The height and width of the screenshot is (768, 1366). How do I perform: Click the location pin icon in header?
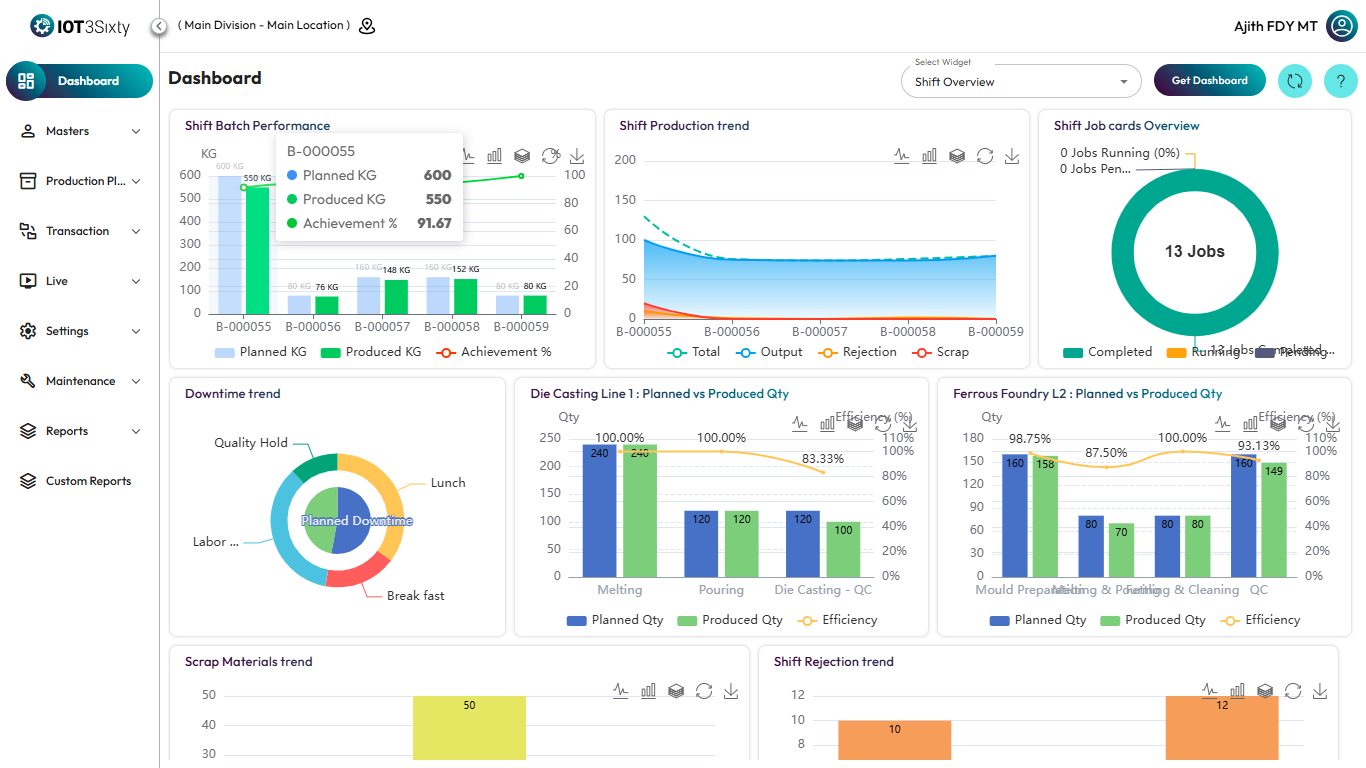tap(367, 26)
